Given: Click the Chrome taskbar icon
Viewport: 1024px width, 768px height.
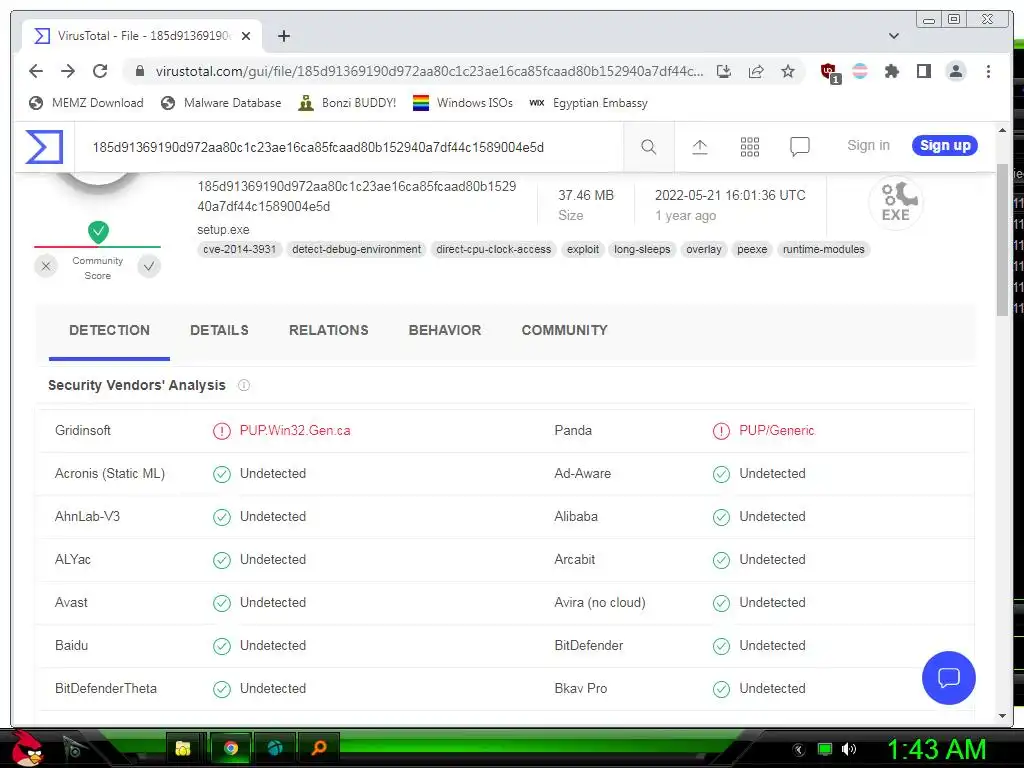Looking at the screenshot, I should [231, 748].
